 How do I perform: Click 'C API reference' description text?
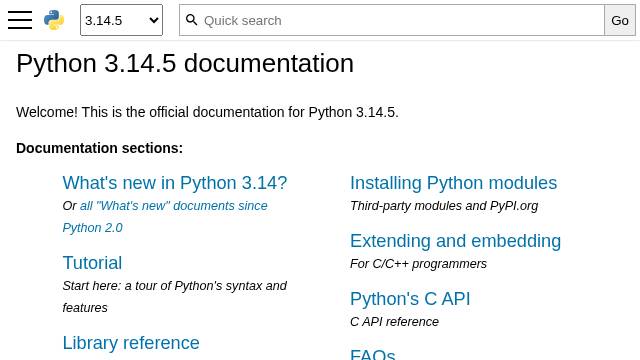click(394, 322)
